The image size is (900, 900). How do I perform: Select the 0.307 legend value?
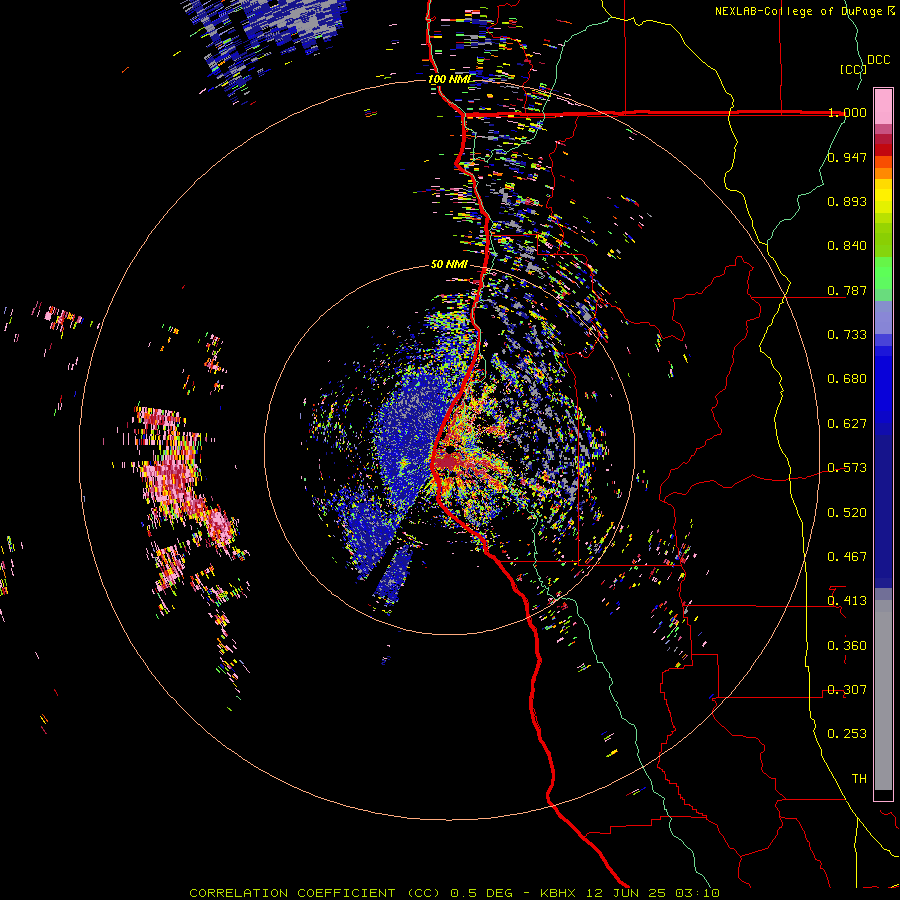pos(847,690)
